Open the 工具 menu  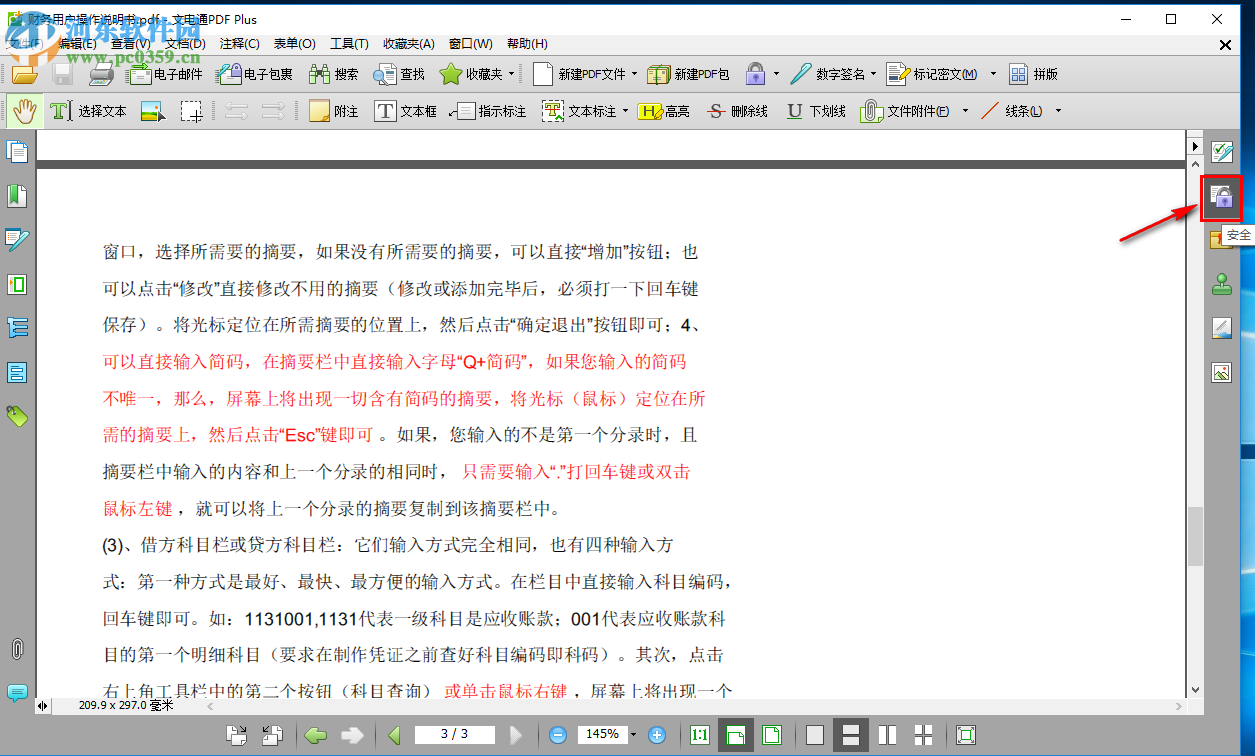(349, 43)
